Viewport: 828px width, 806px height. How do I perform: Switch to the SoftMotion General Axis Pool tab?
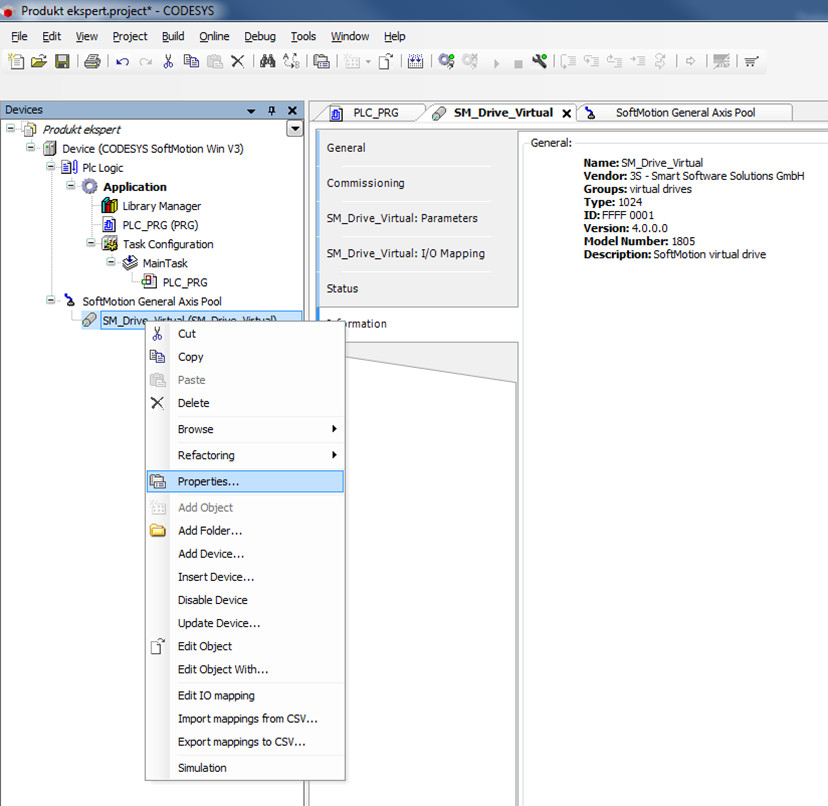[x=685, y=113]
